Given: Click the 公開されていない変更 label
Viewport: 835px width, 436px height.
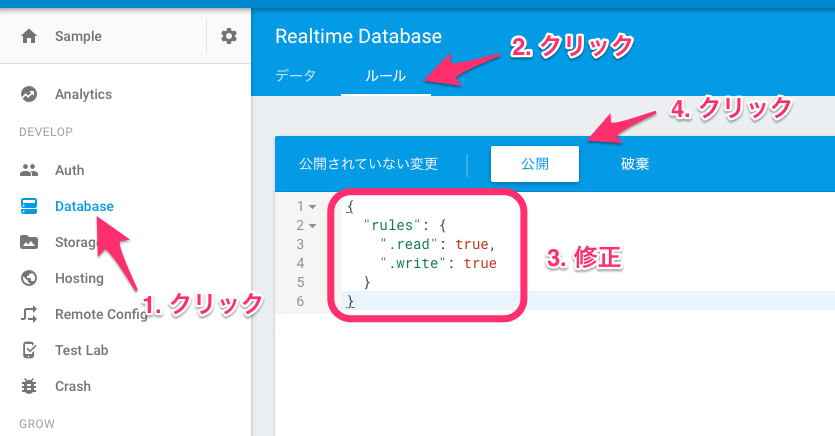Looking at the screenshot, I should [369, 163].
